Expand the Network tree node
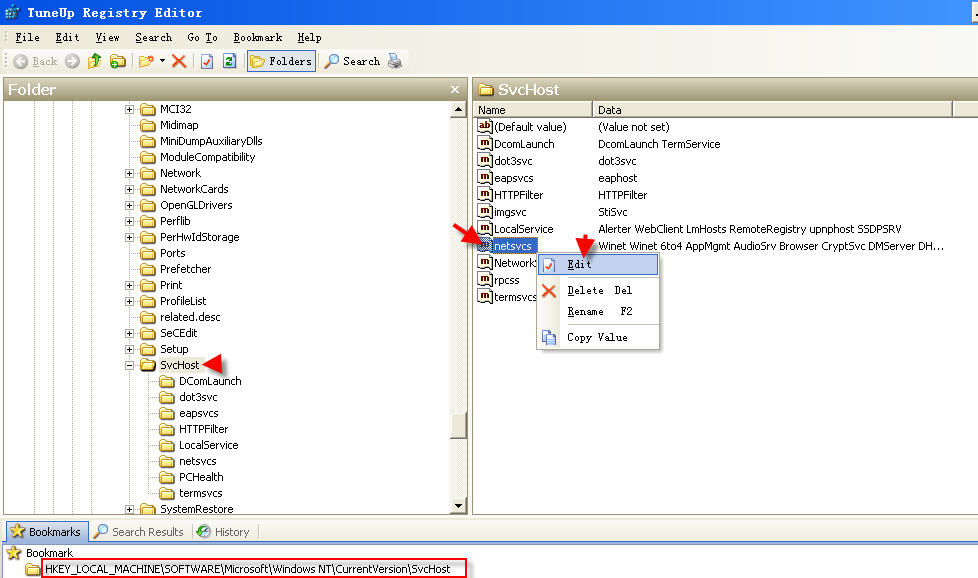The height and width of the screenshot is (578, 978). 129,173
